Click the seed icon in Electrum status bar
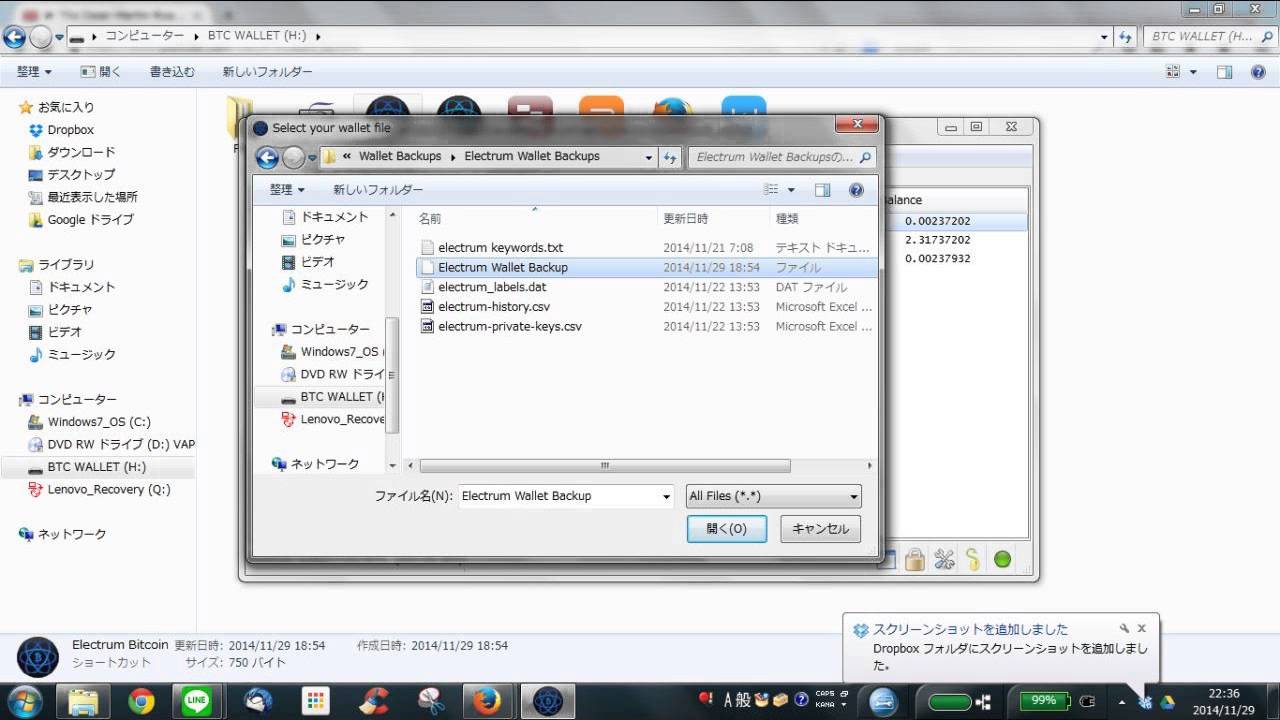 [x=973, y=559]
